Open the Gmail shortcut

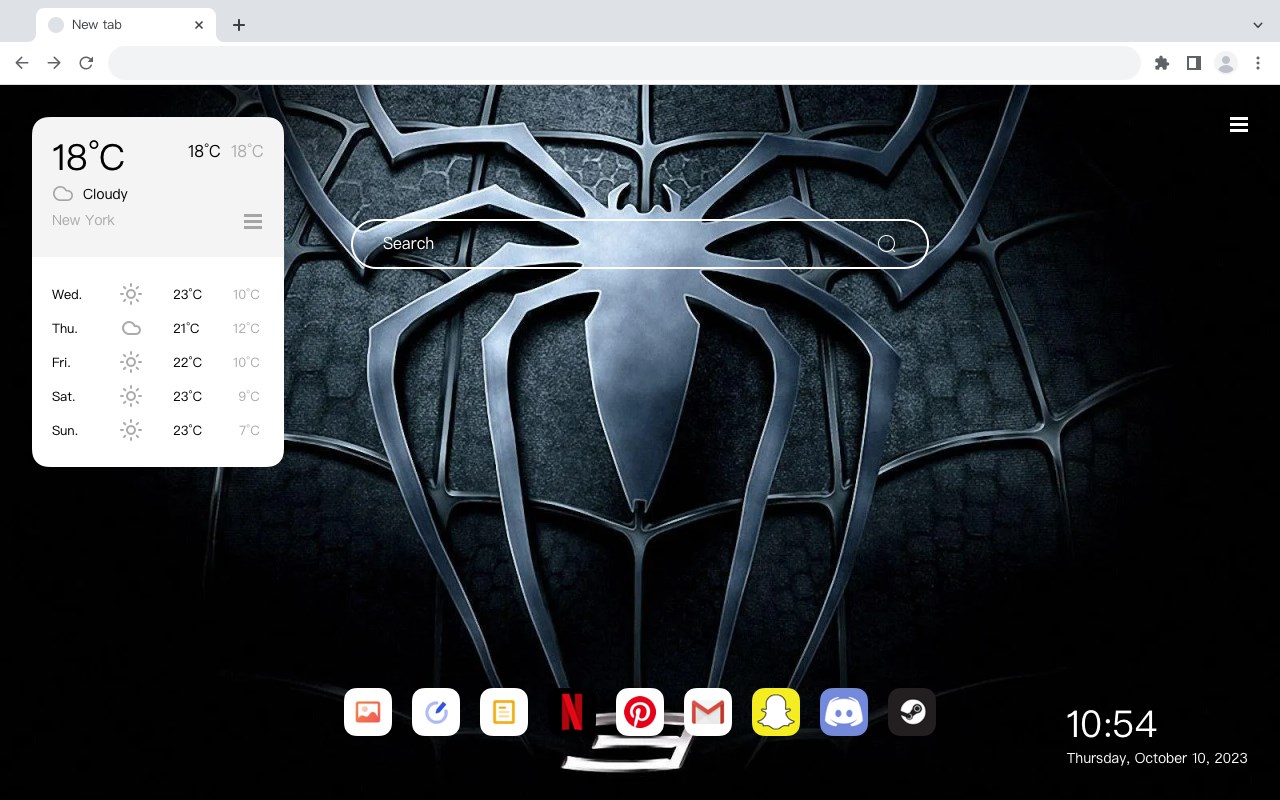(708, 712)
